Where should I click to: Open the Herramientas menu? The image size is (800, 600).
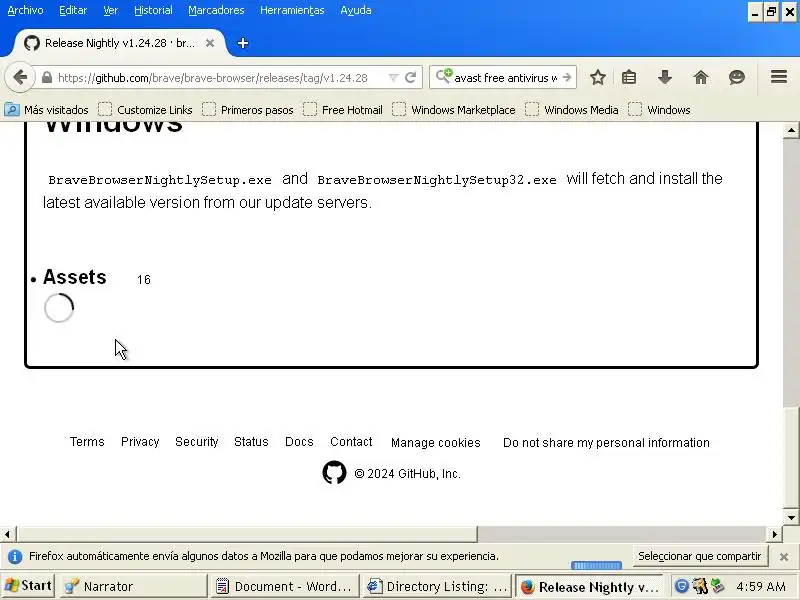click(x=292, y=10)
